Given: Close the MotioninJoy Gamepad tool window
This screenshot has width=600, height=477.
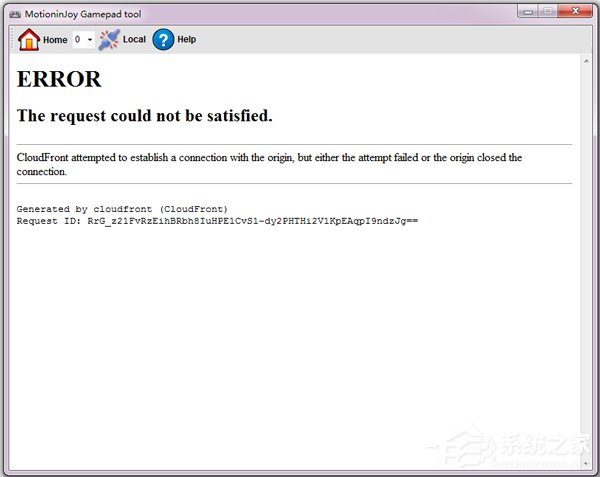Looking at the screenshot, I should coord(575,11).
